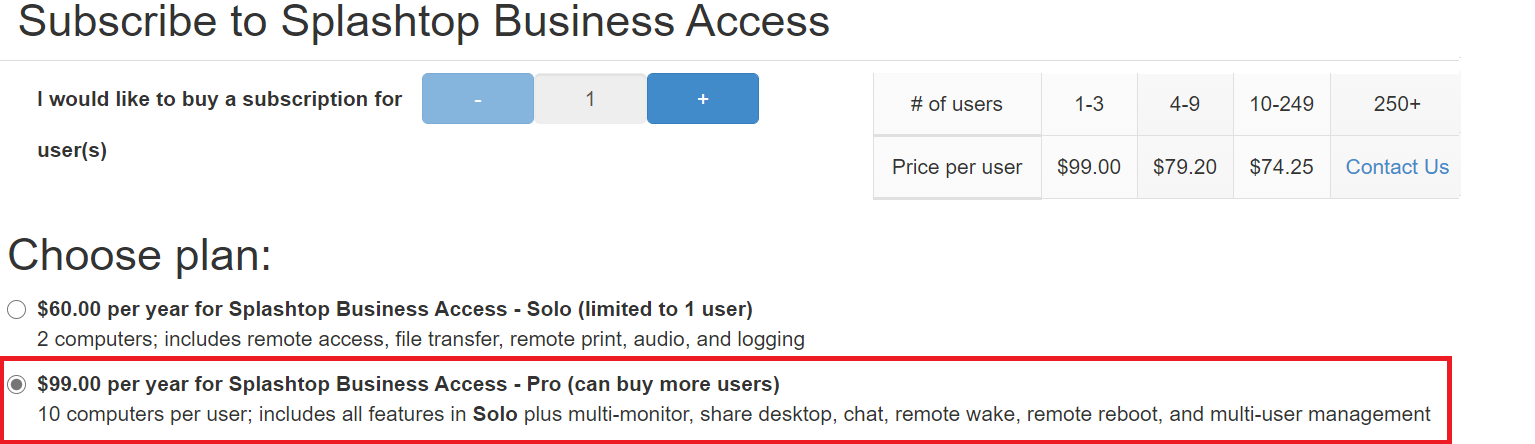
Task: Click the 1-3 users column header
Action: (1089, 104)
